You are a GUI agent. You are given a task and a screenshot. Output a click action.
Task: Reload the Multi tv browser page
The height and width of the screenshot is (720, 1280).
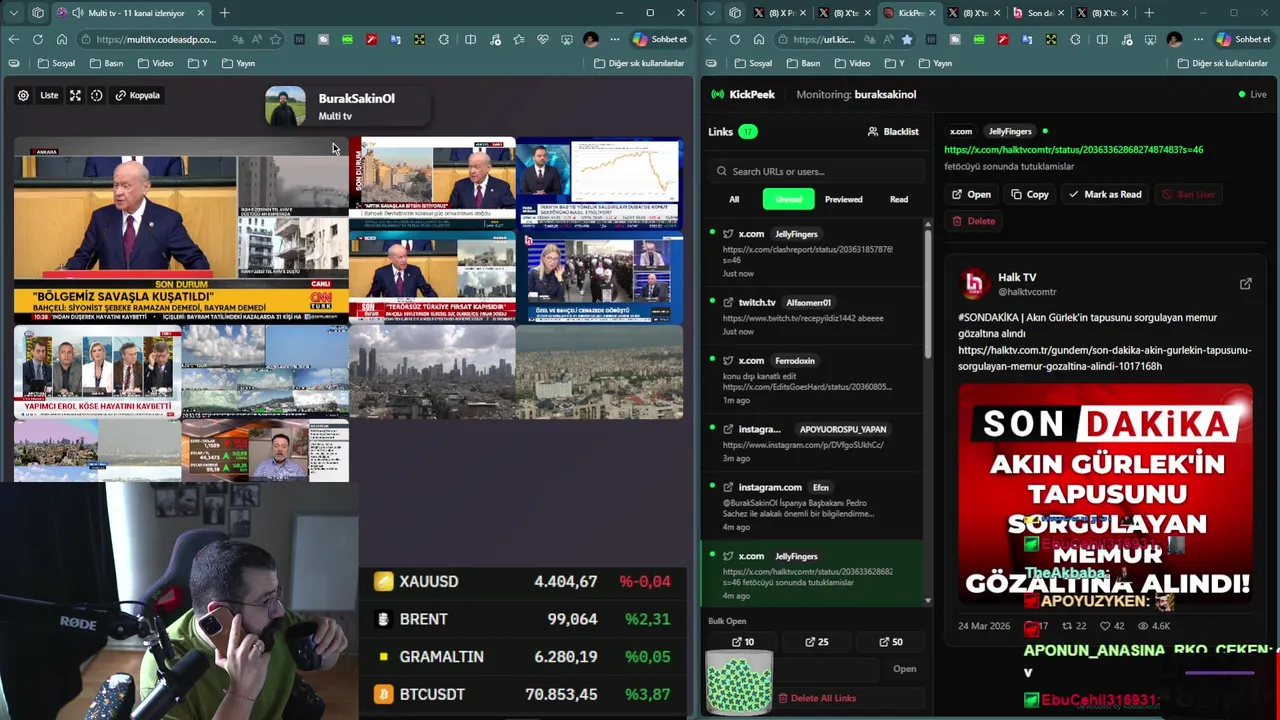37,39
